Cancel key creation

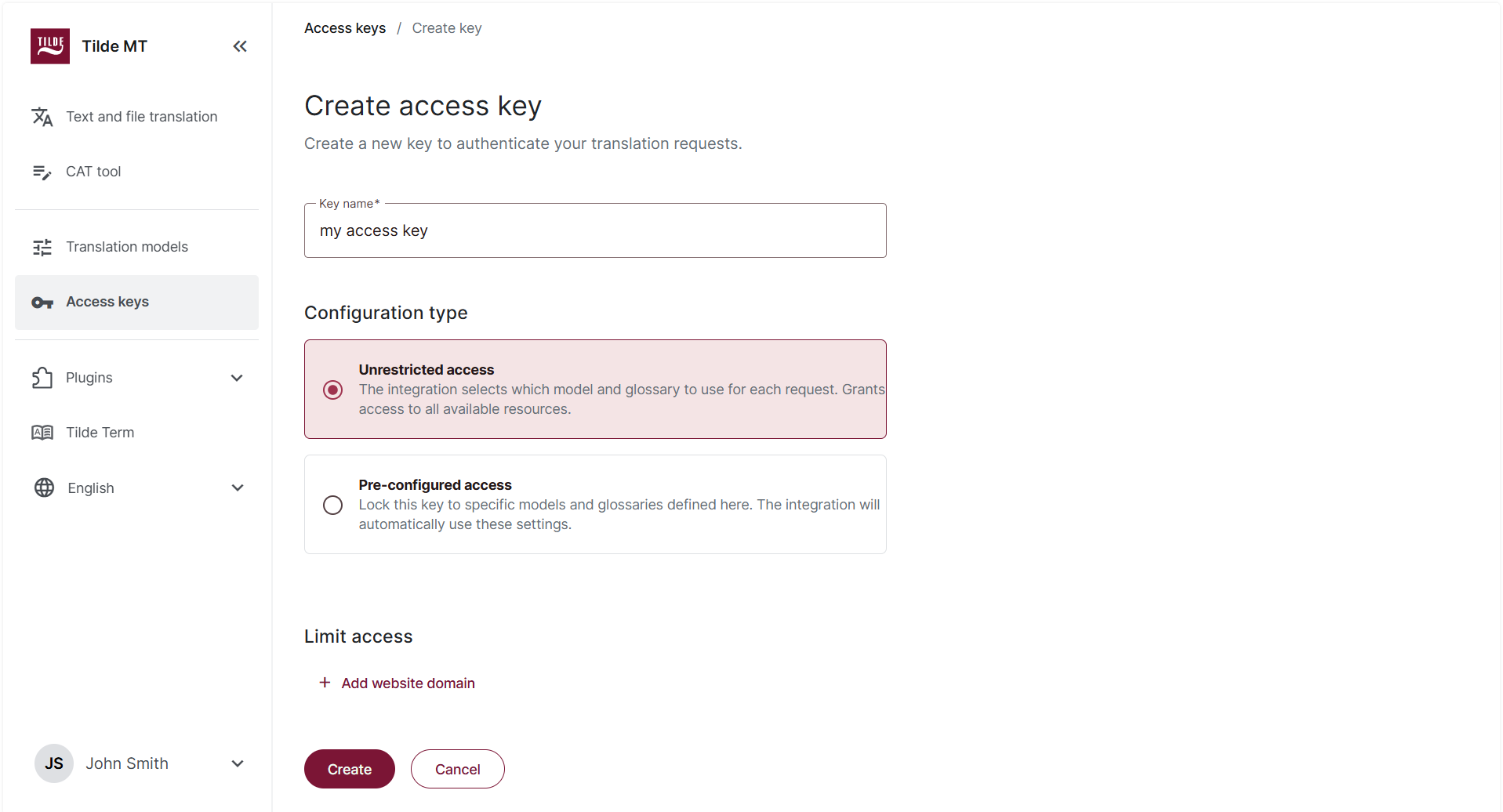tap(457, 769)
